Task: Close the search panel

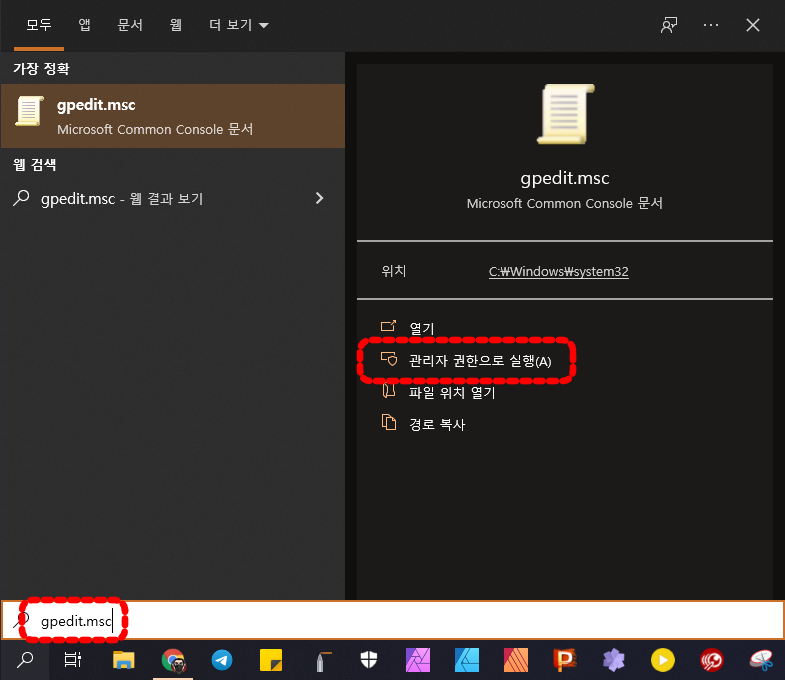Action: (753, 25)
